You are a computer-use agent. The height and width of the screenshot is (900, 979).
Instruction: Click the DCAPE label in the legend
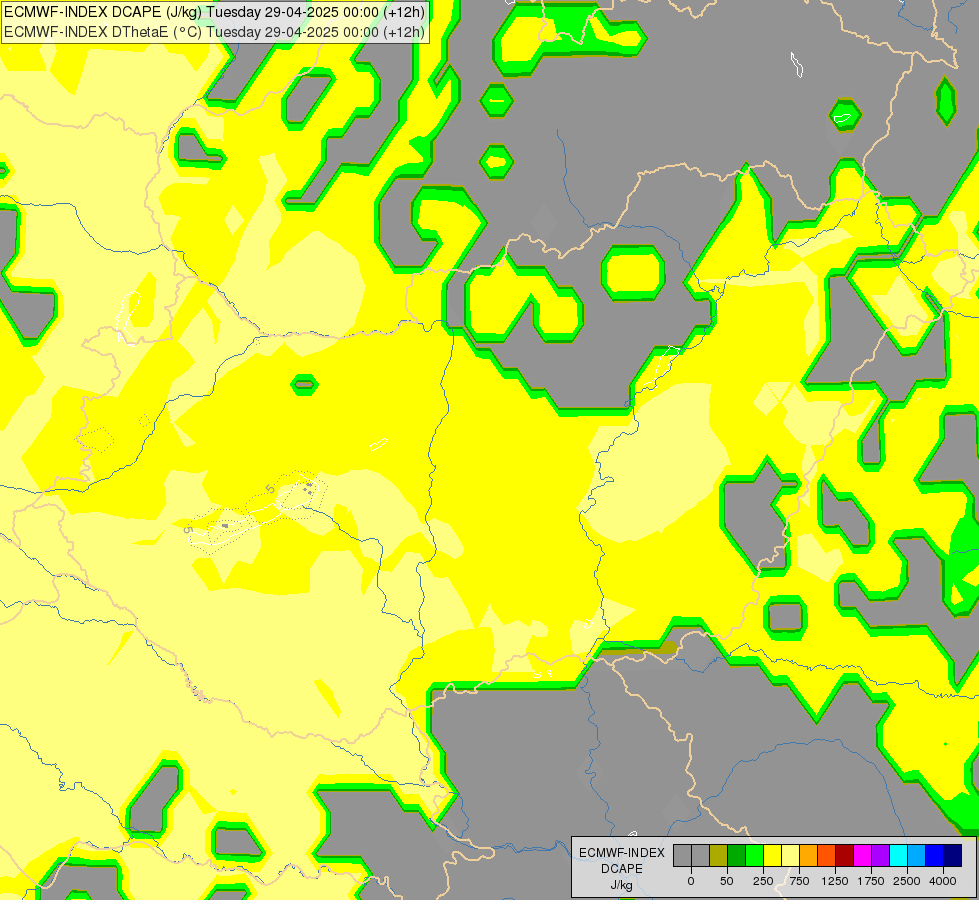click(x=622, y=869)
